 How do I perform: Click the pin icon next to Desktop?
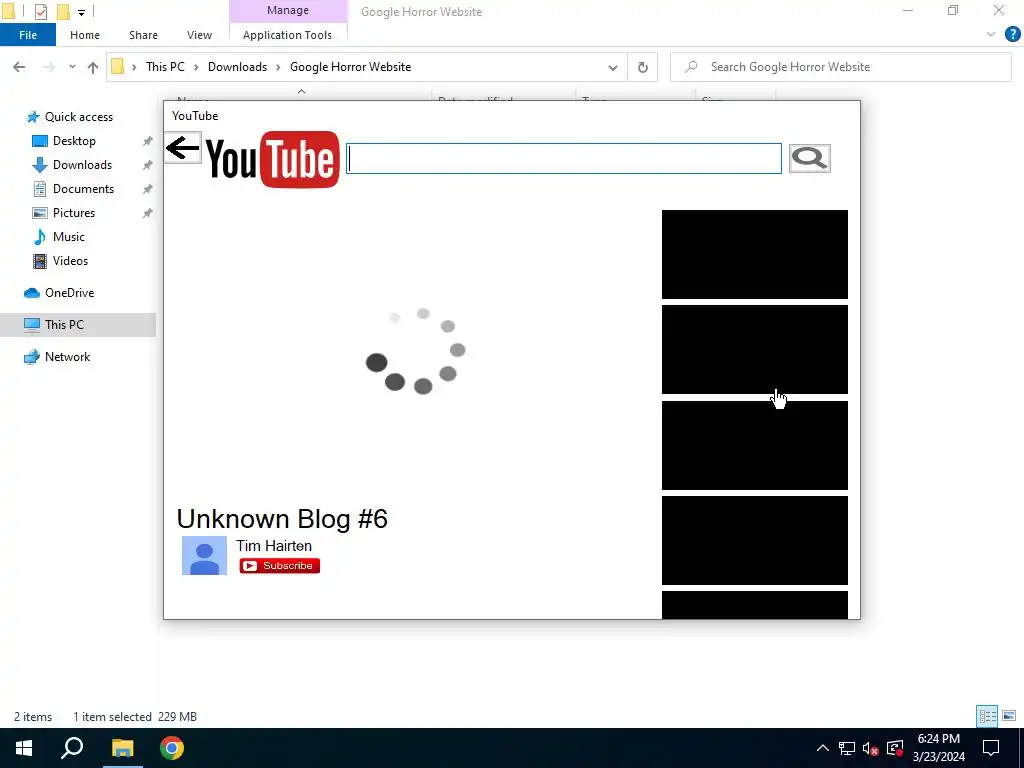pos(148,141)
